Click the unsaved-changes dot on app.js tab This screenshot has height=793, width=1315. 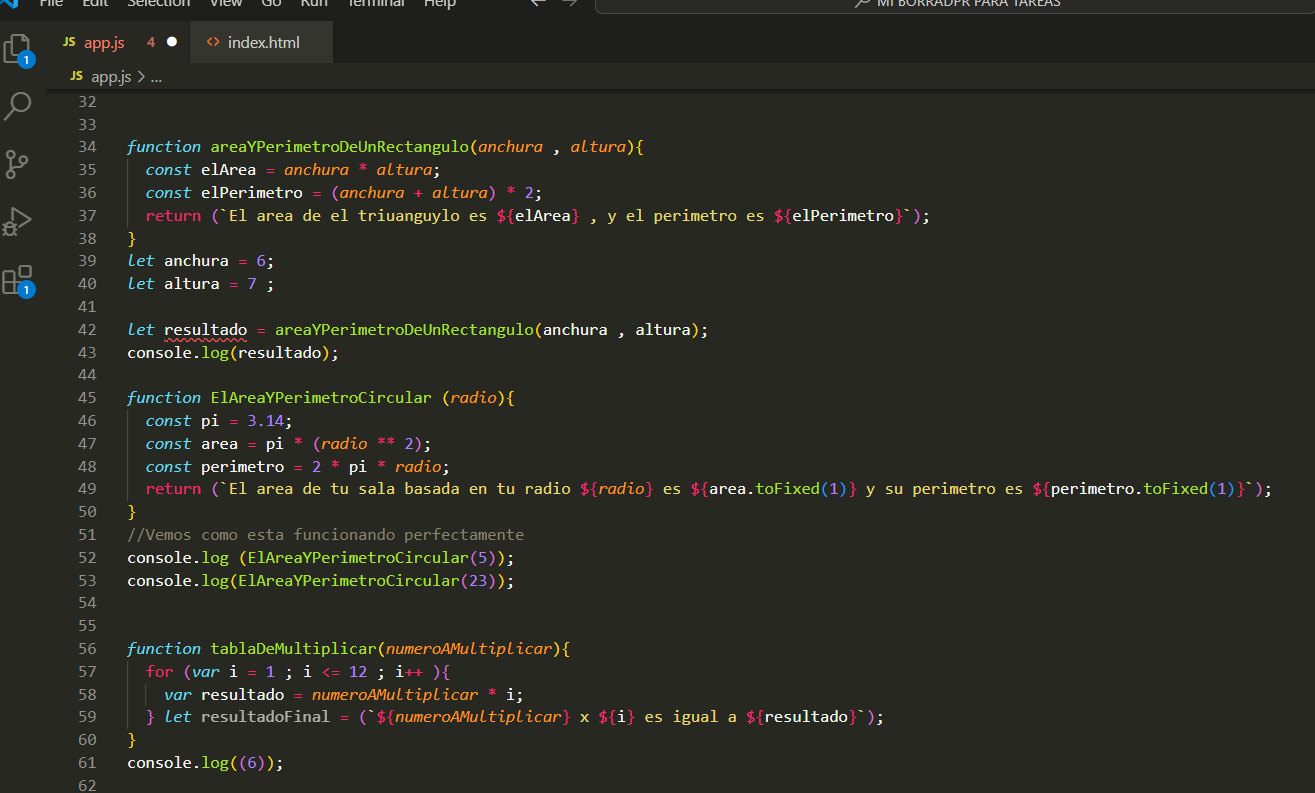click(171, 42)
